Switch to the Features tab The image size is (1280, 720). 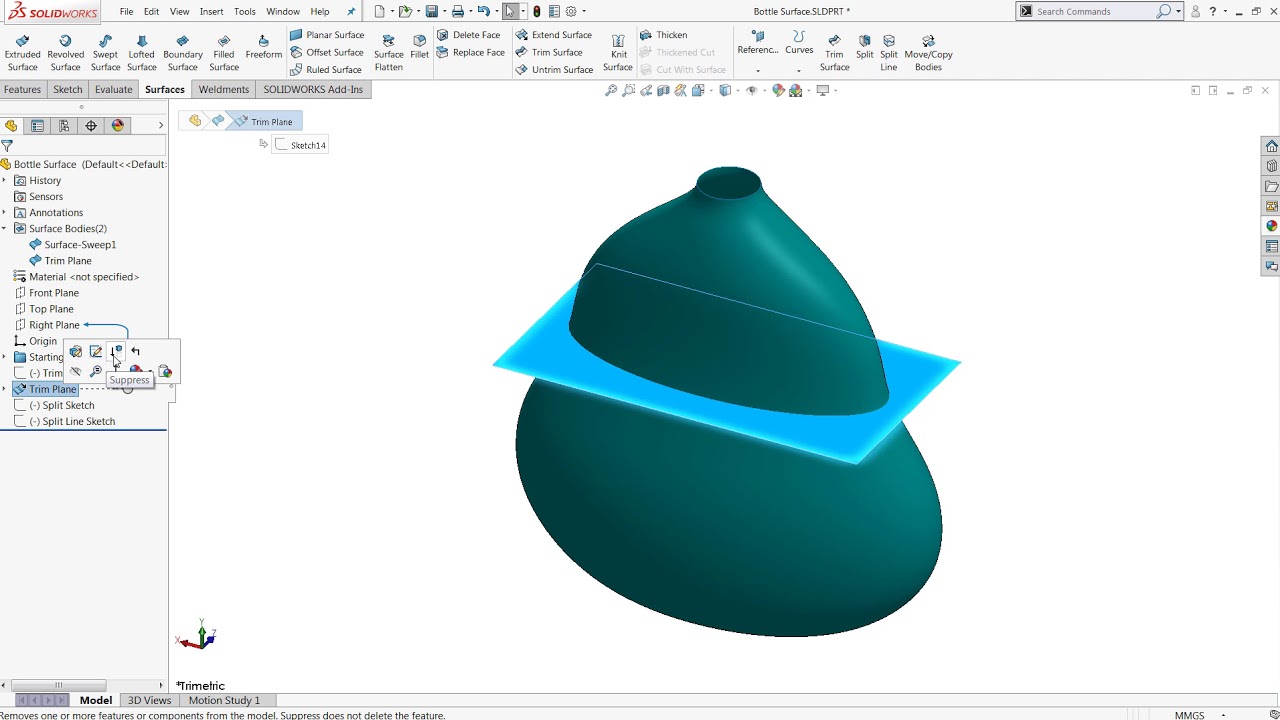[x=22, y=89]
